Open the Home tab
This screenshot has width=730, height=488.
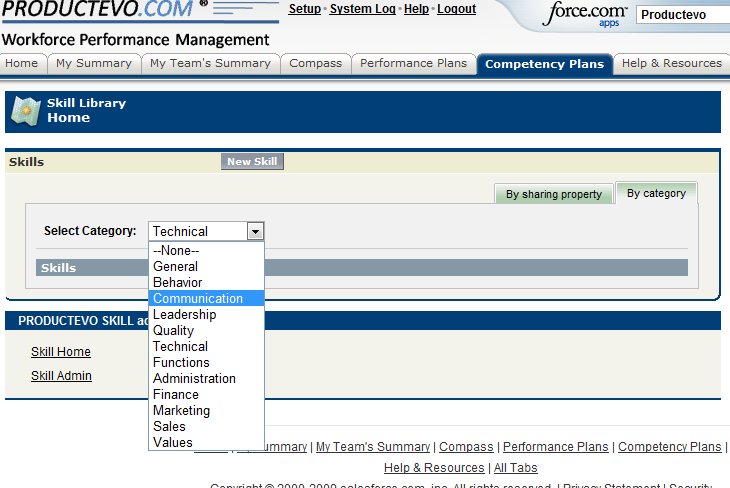pos(22,63)
